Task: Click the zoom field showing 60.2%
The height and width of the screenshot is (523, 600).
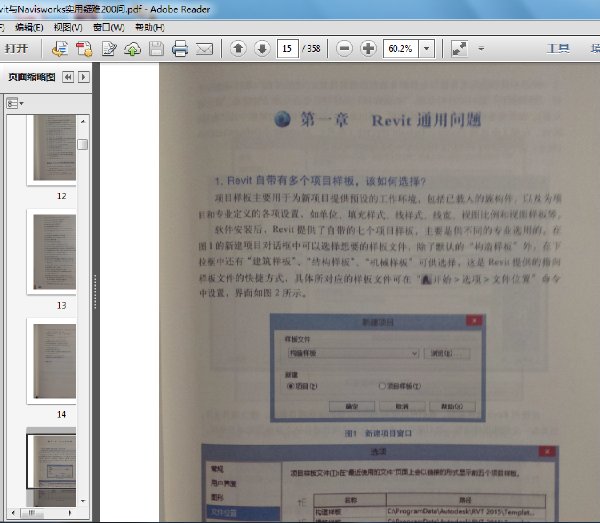Action: [x=401, y=49]
